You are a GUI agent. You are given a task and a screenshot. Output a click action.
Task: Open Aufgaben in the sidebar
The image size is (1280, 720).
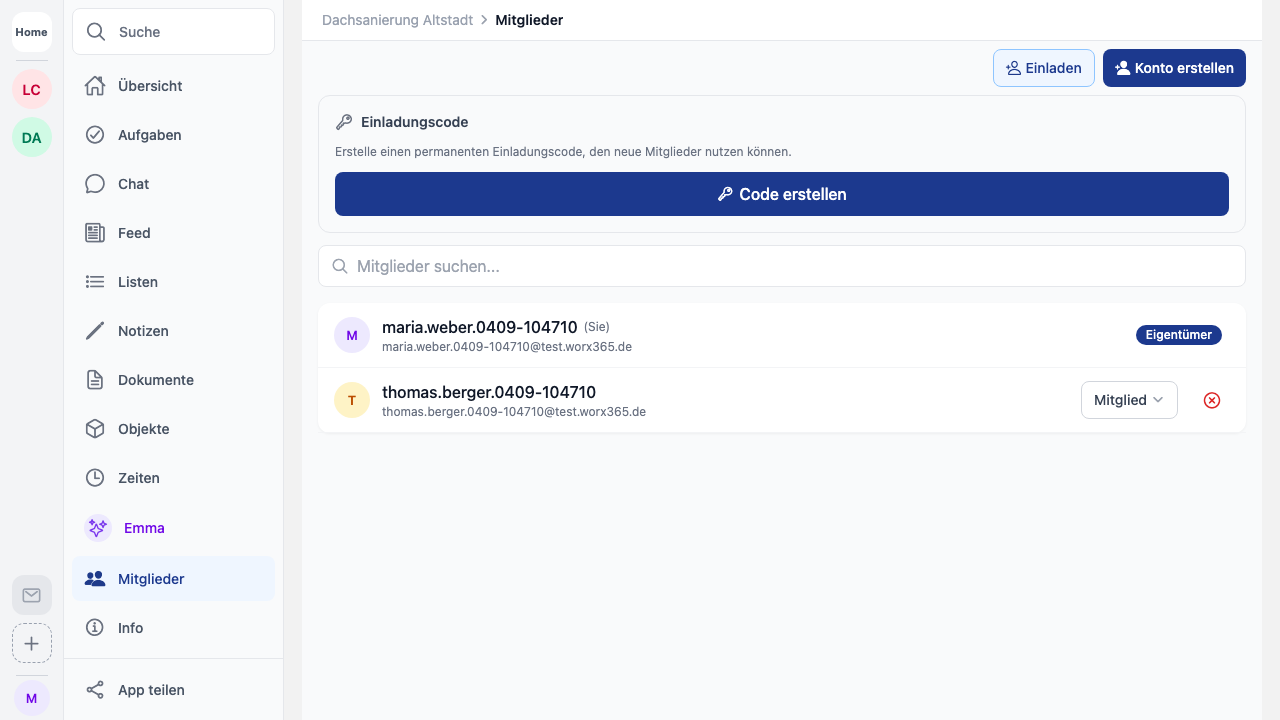149,135
